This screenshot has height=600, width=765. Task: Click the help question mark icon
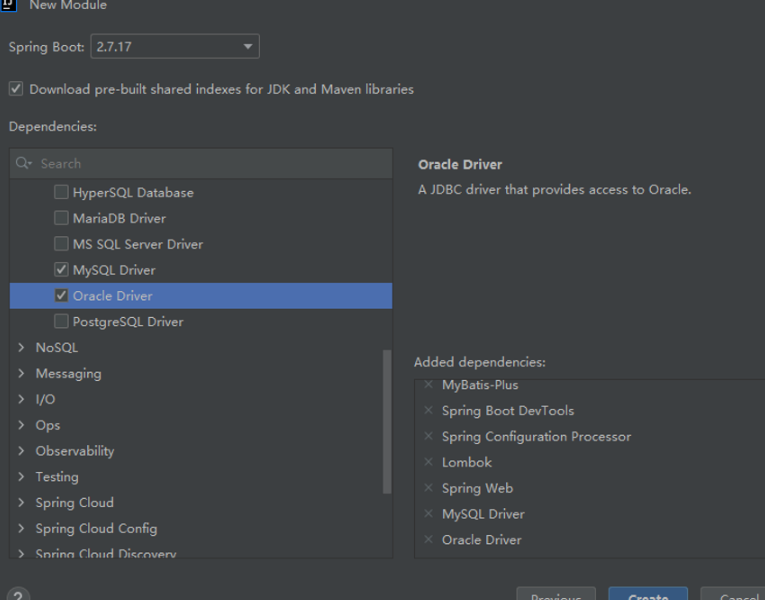[19, 595]
